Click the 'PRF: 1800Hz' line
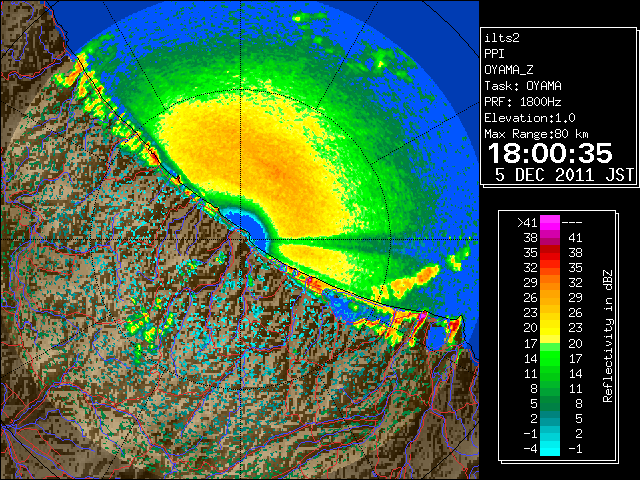 pyautogui.click(x=523, y=102)
